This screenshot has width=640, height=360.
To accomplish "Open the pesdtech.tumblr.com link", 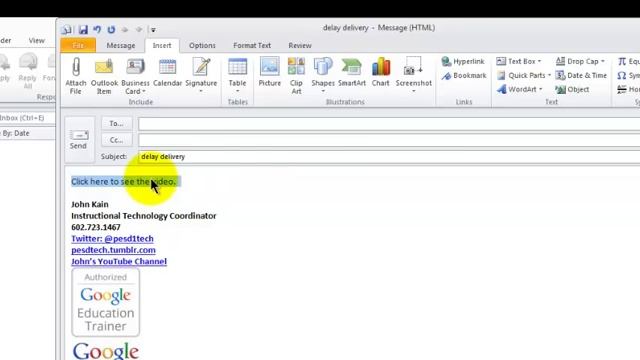I will click(113, 250).
